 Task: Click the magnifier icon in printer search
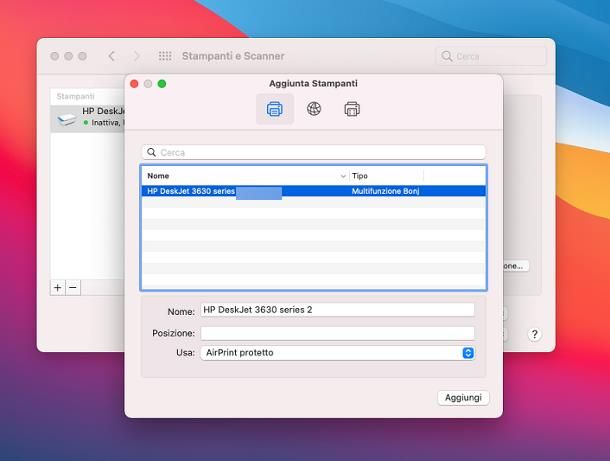(151, 152)
